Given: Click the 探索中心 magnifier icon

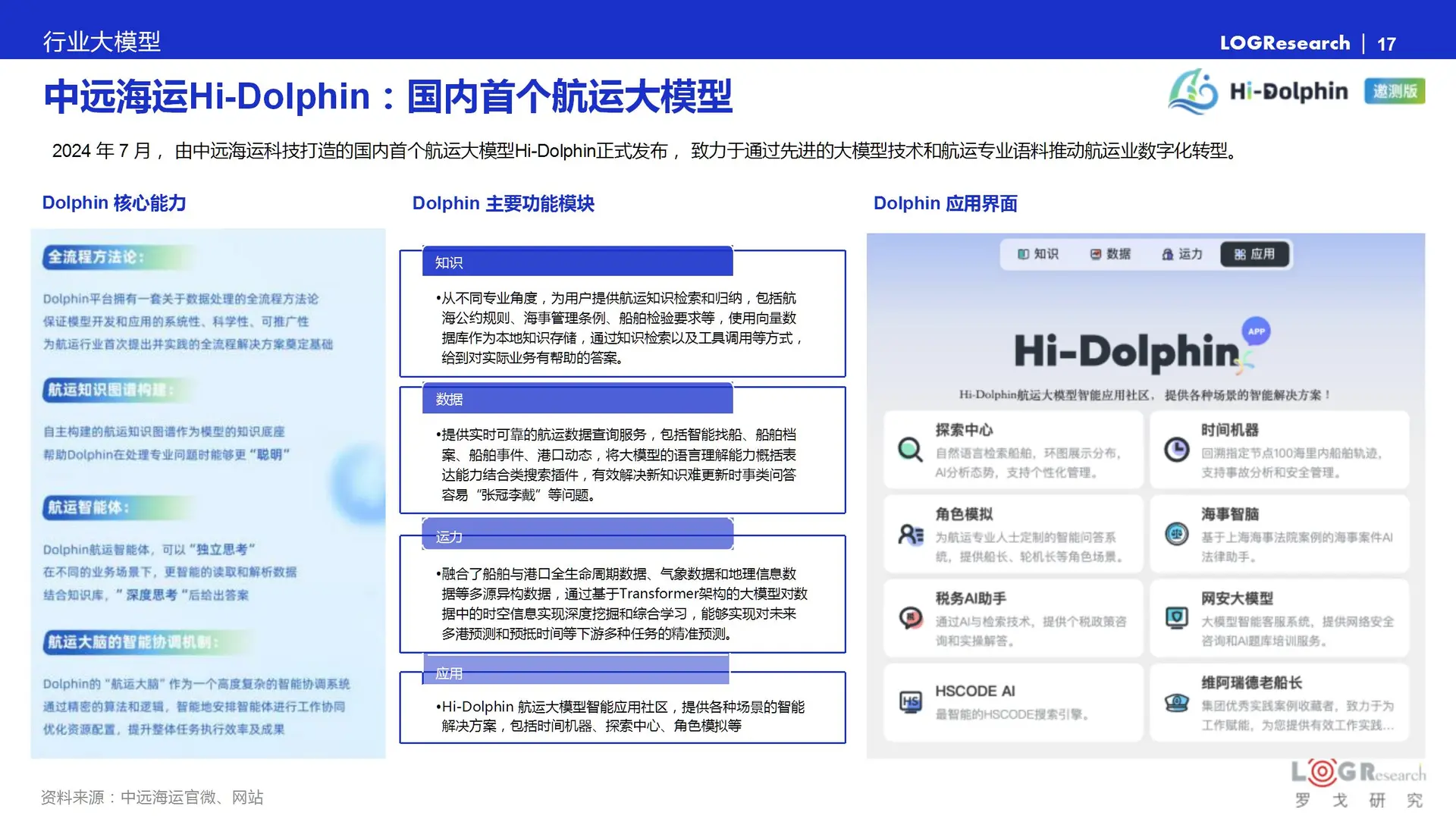Looking at the screenshot, I should coord(910,450).
